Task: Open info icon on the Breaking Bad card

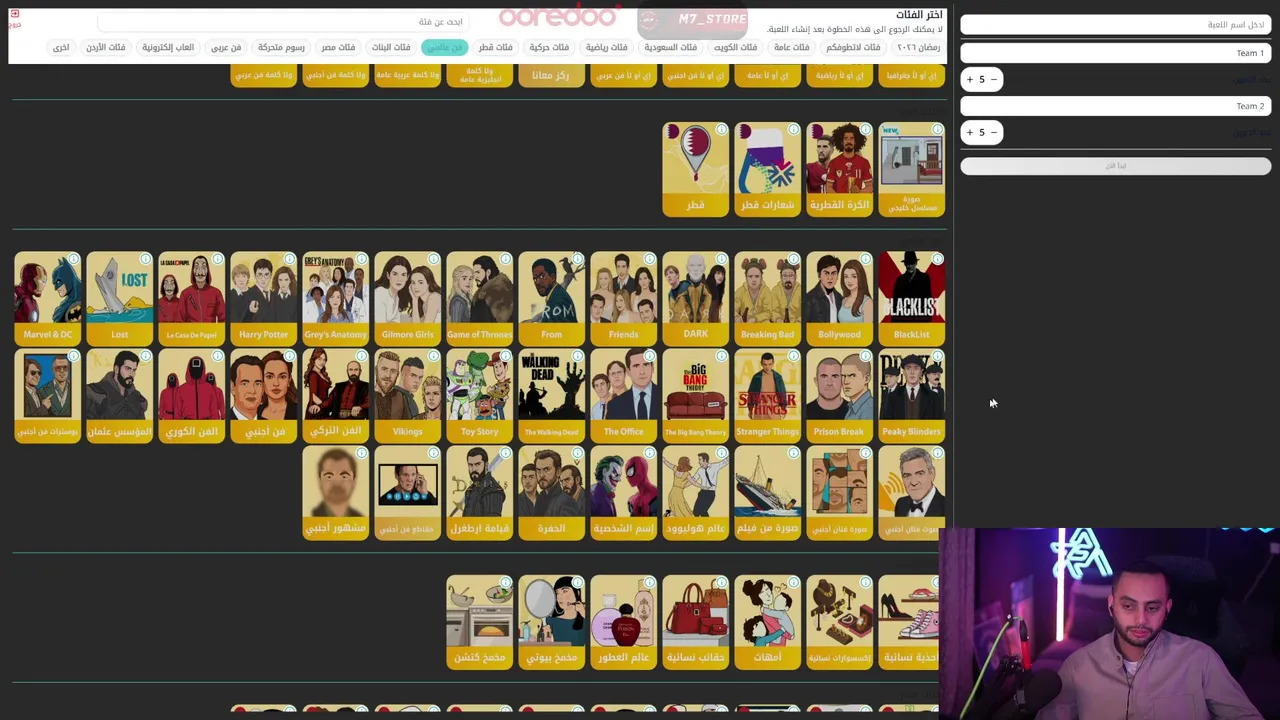Action: click(793, 259)
